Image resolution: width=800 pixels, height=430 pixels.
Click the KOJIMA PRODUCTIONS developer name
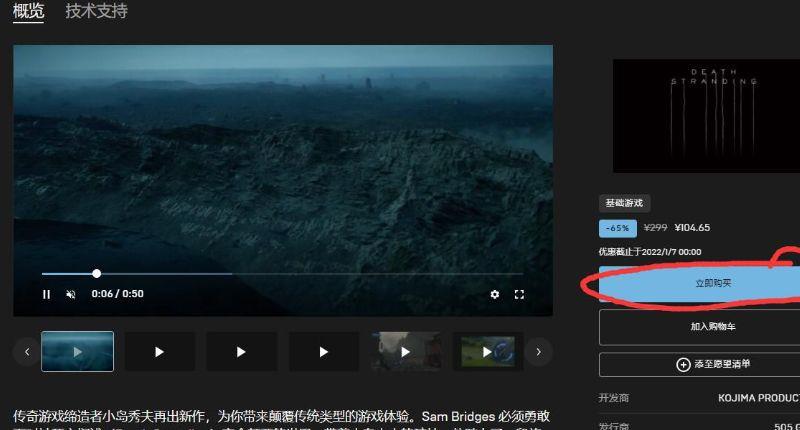(x=759, y=398)
